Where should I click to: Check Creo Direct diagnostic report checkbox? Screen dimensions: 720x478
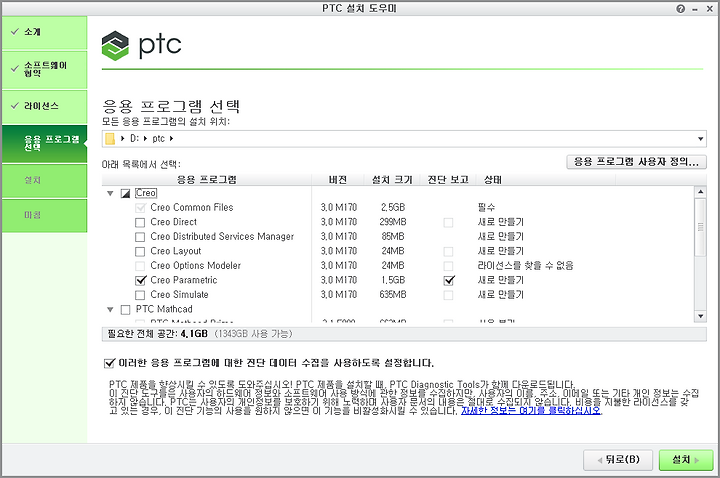point(448,223)
